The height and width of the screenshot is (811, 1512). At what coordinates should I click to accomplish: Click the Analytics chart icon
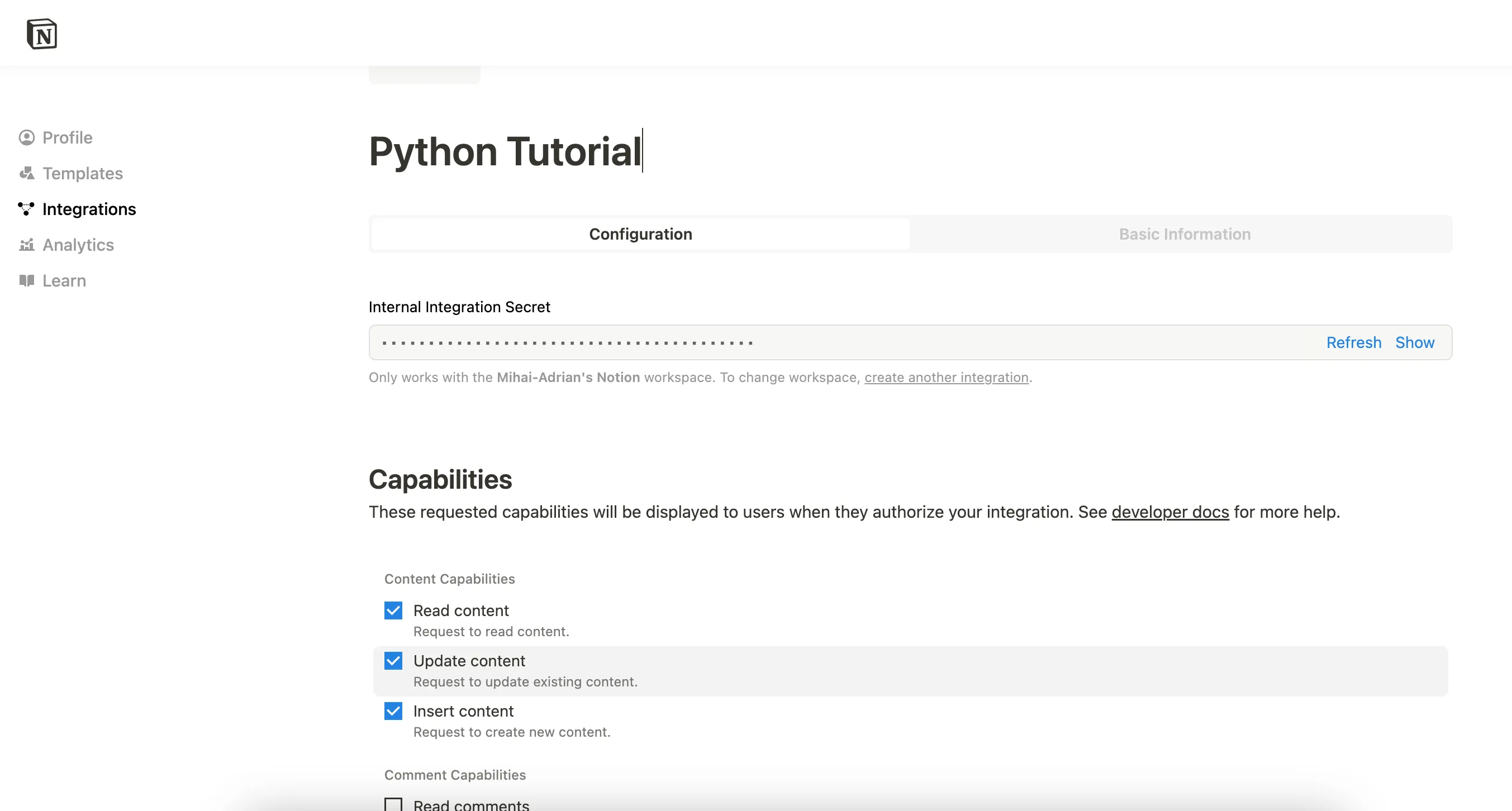point(26,245)
